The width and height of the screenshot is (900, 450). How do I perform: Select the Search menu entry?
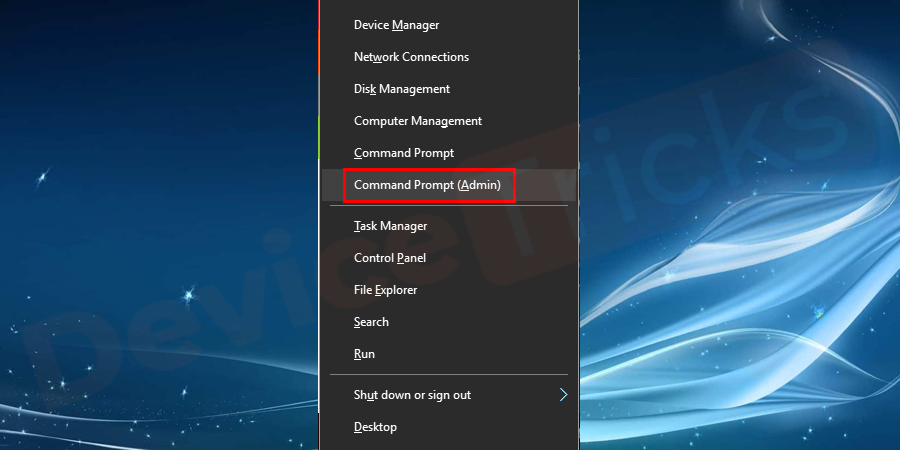pyautogui.click(x=371, y=322)
